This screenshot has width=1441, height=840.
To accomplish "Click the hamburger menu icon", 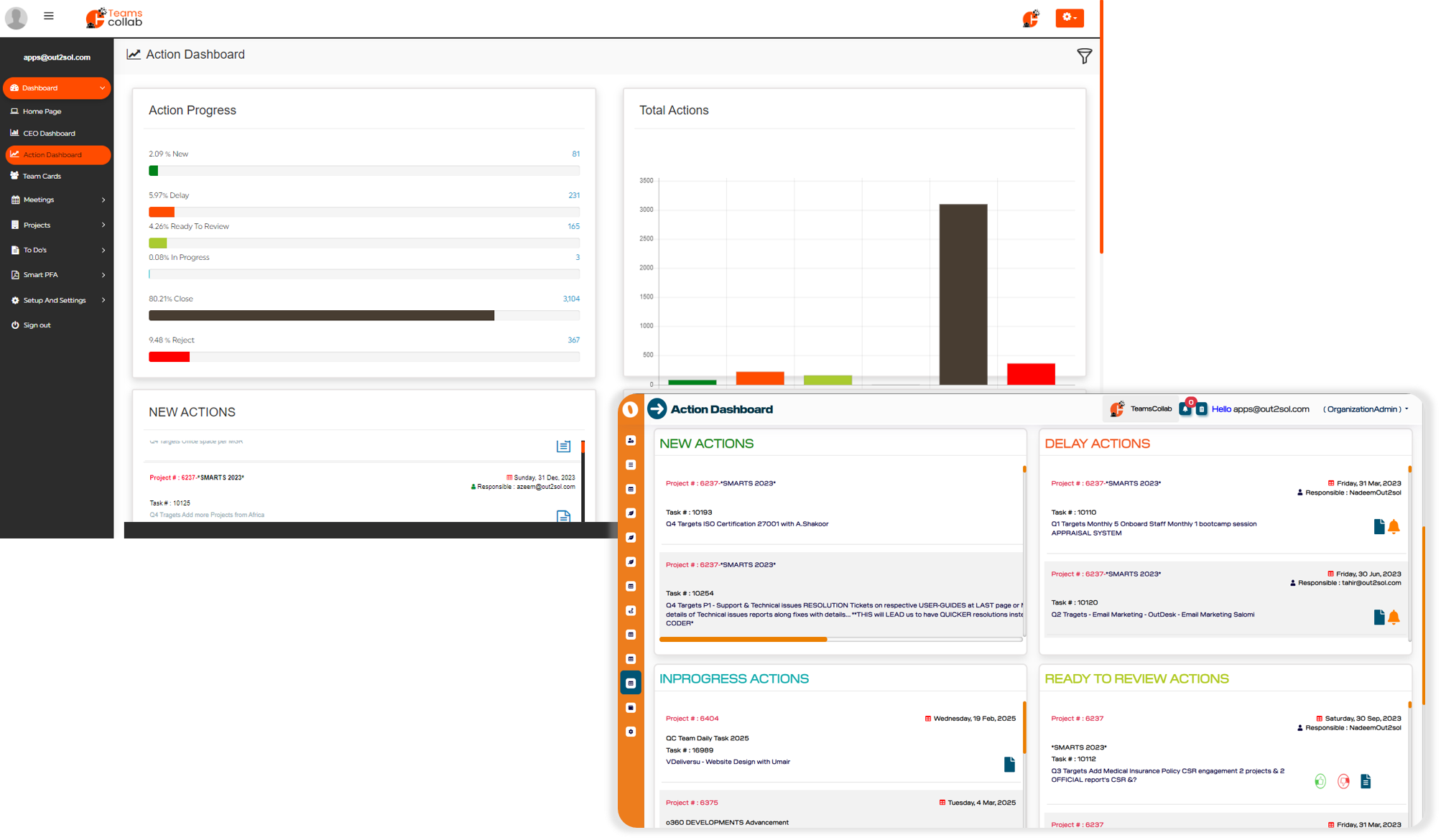I will pos(49,16).
